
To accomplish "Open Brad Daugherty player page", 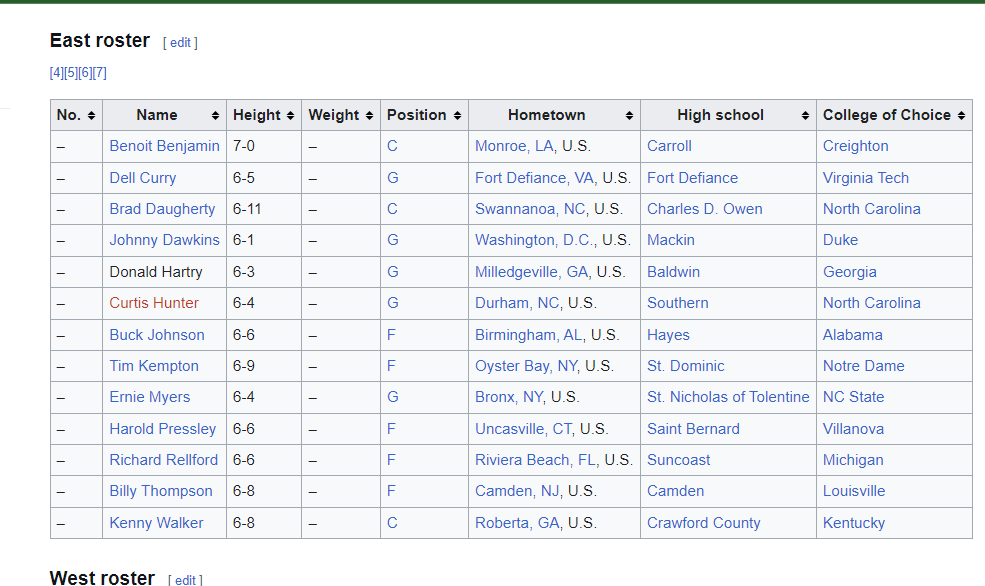I will [x=162, y=209].
